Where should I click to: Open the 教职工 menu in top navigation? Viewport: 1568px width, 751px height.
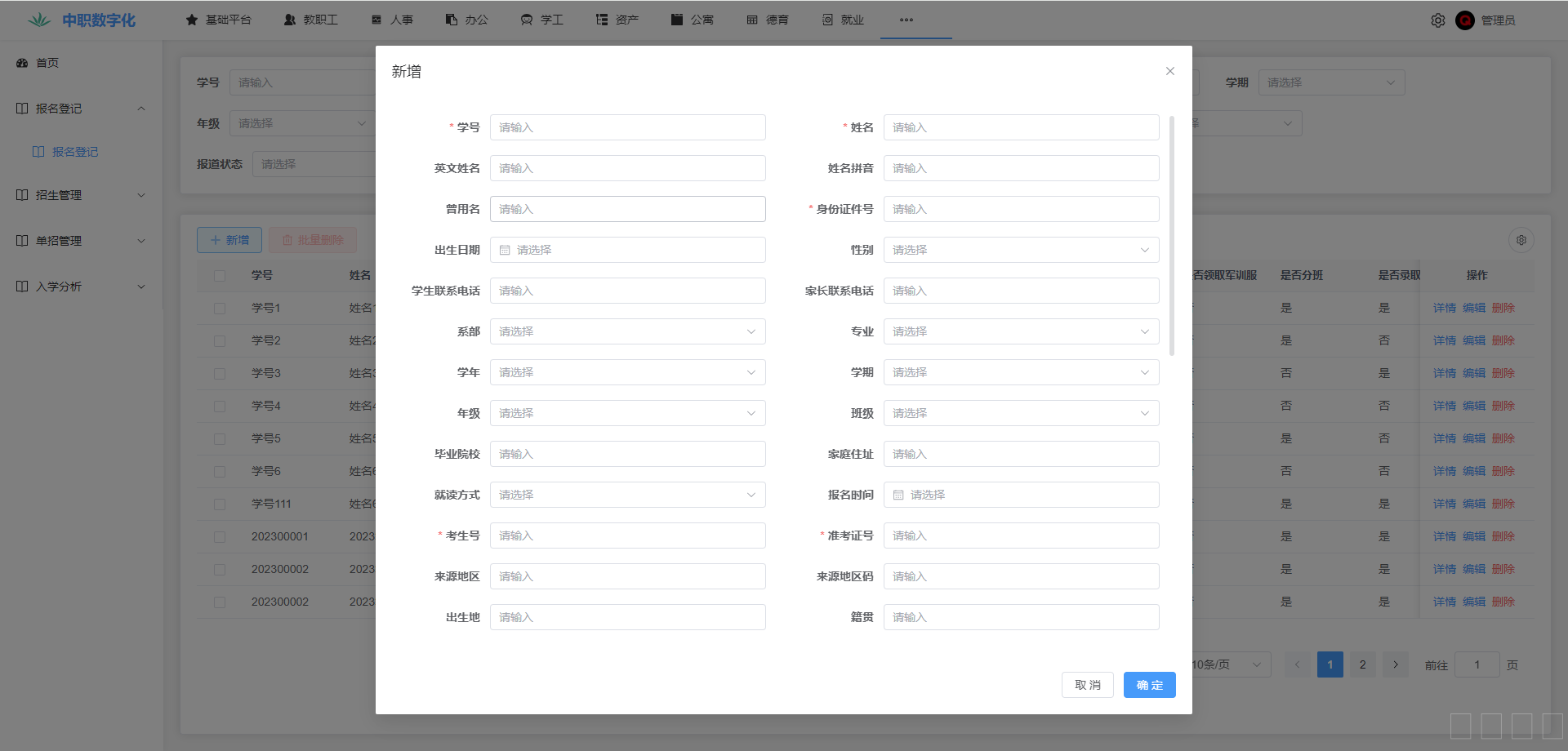pyautogui.click(x=310, y=20)
